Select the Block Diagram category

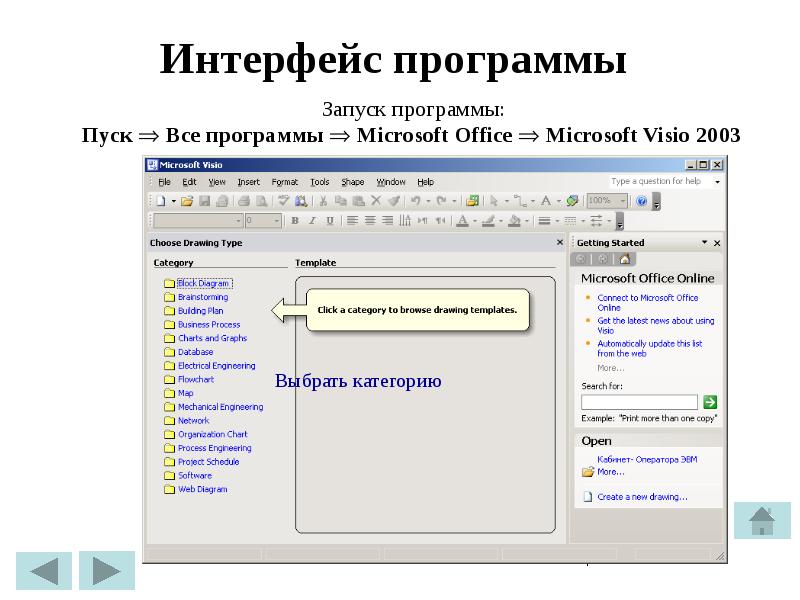point(198,283)
